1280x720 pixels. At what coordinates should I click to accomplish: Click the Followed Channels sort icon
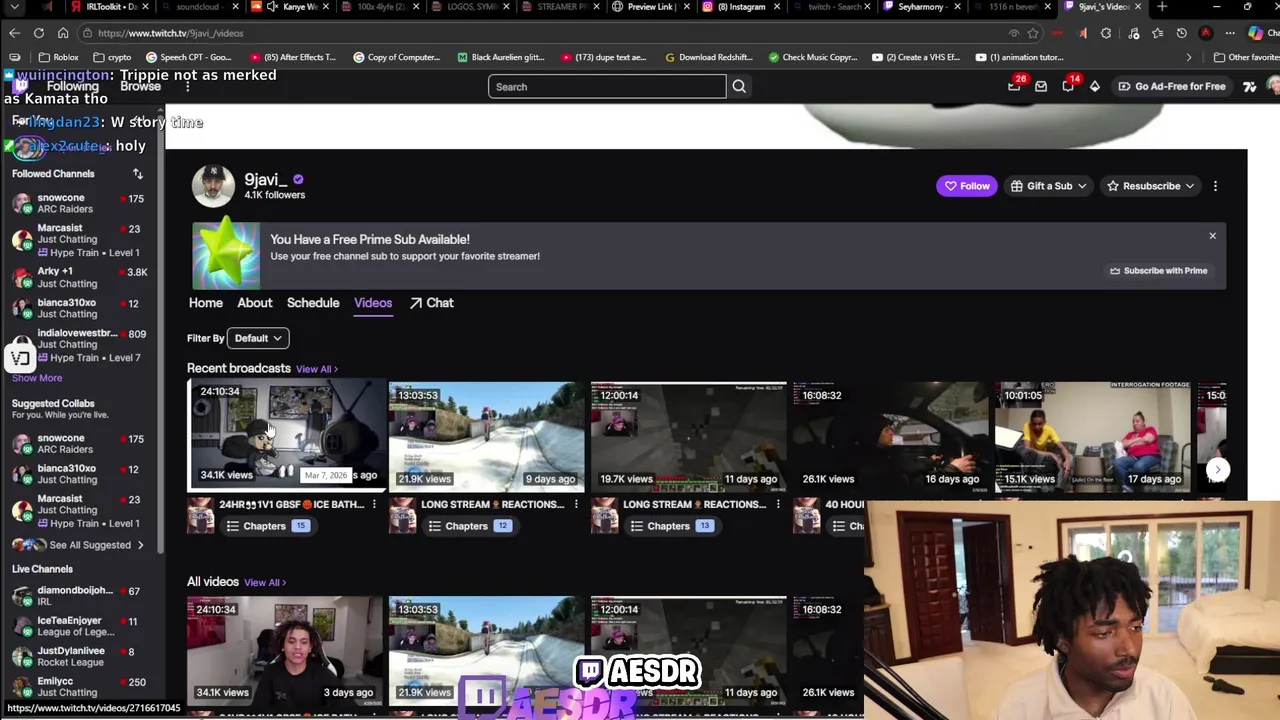138,174
